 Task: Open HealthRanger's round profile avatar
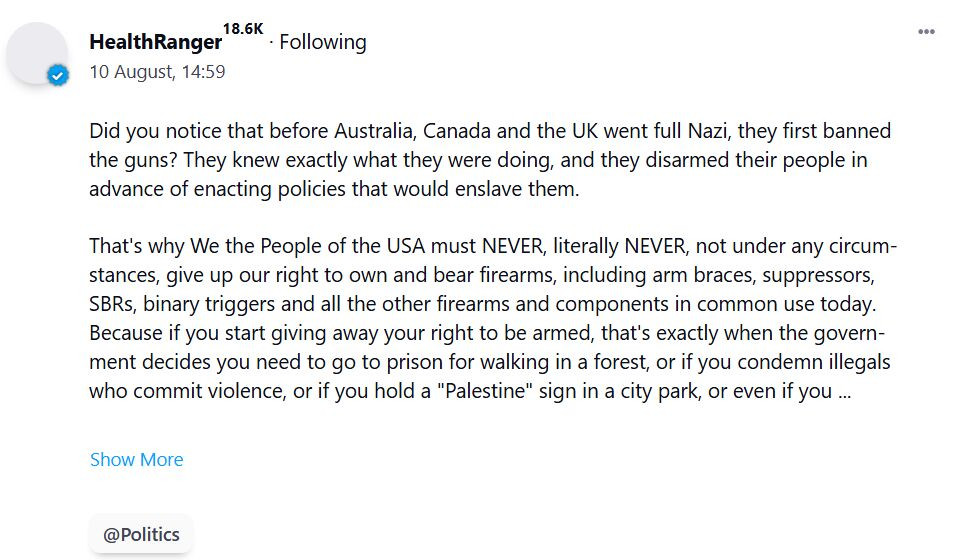(37, 53)
